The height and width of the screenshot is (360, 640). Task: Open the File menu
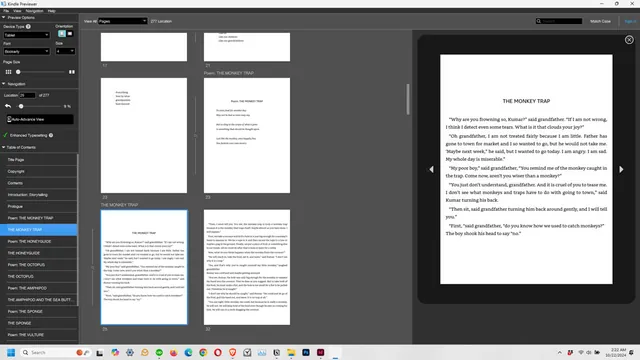(6, 11)
